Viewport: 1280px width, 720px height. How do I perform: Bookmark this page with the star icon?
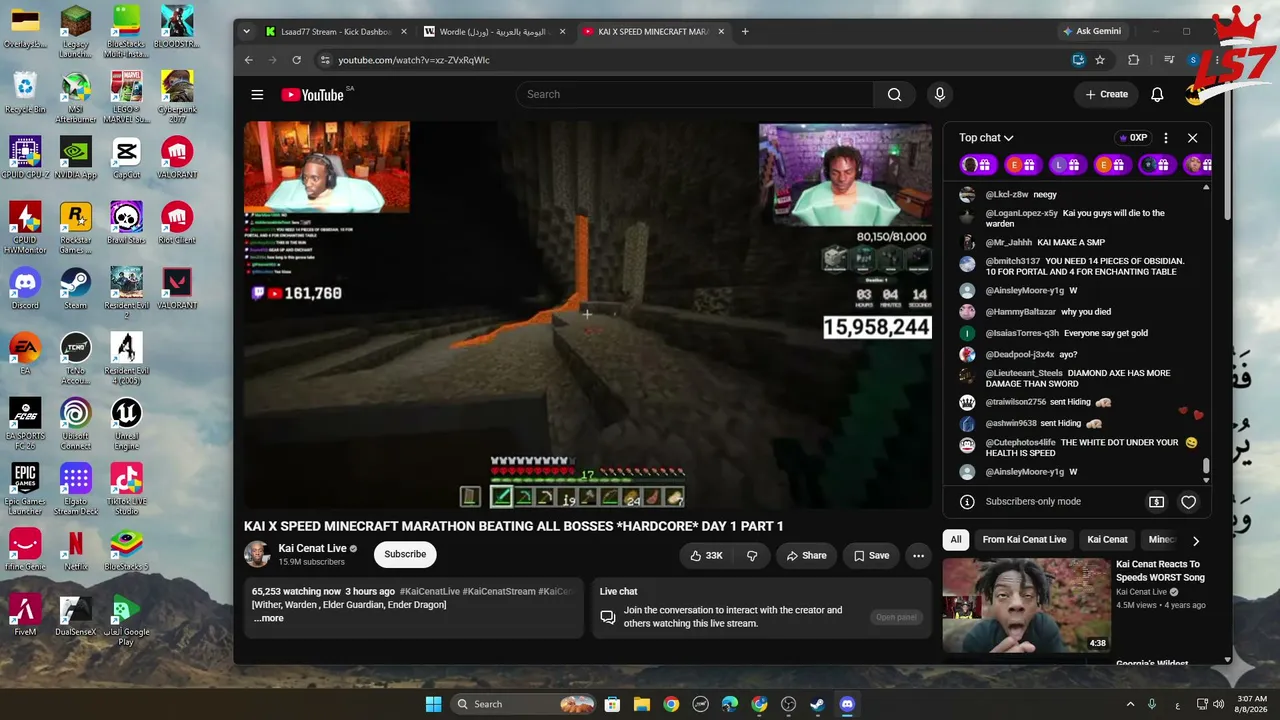[x=1100, y=60]
